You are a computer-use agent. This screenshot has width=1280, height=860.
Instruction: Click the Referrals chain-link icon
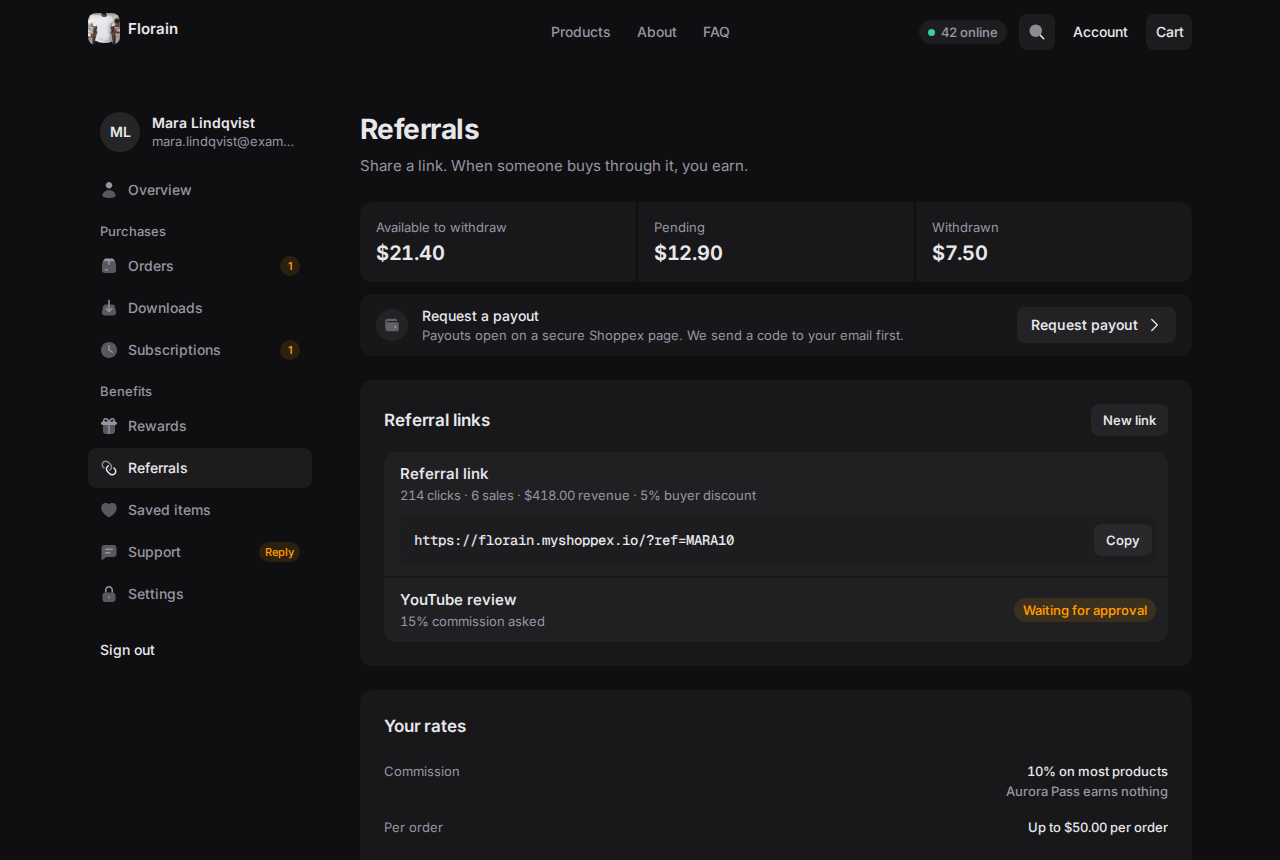pyautogui.click(x=109, y=468)
